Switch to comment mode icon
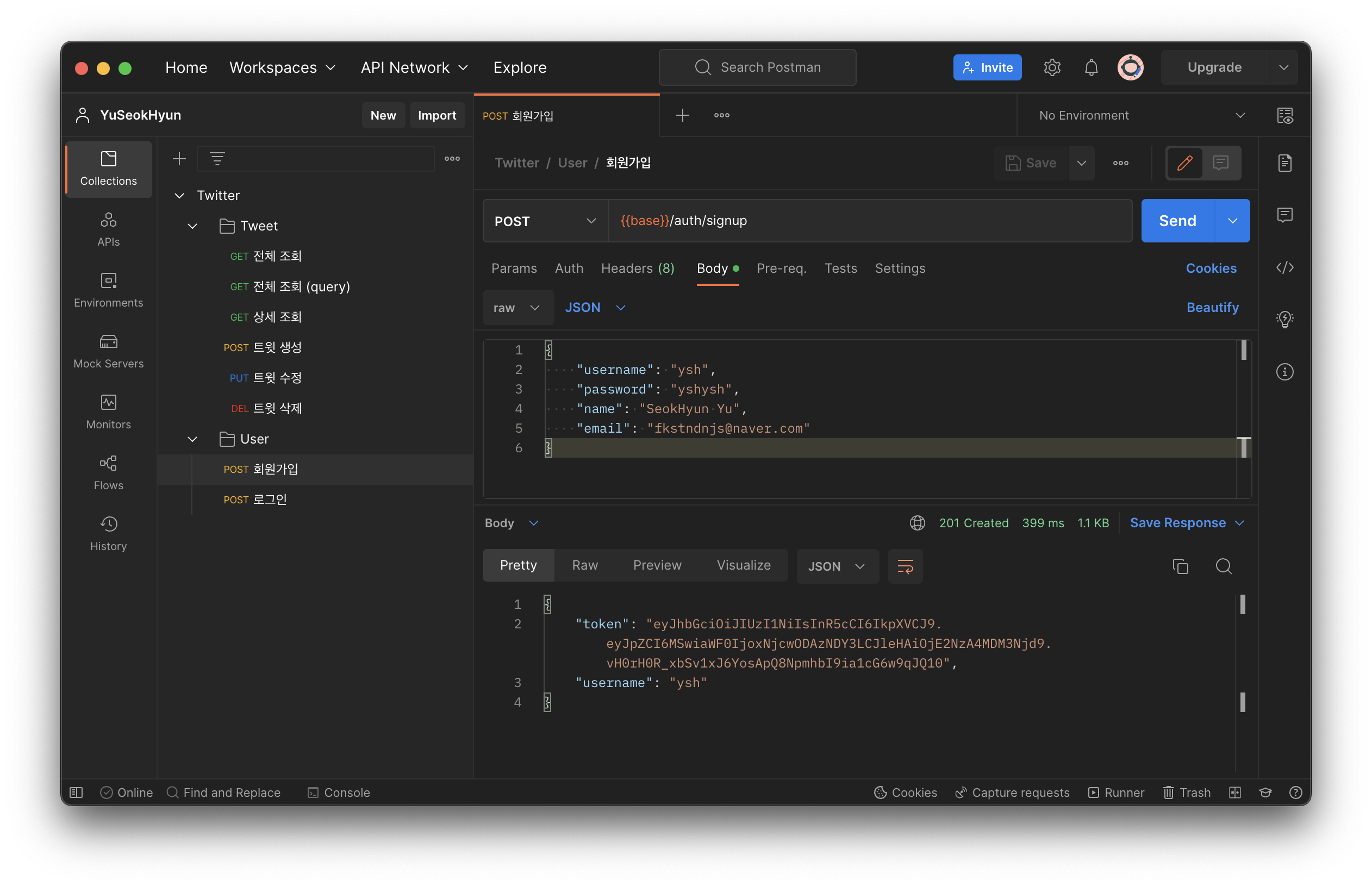The width and height of the screenshot is (1372, 886). 1220,163
